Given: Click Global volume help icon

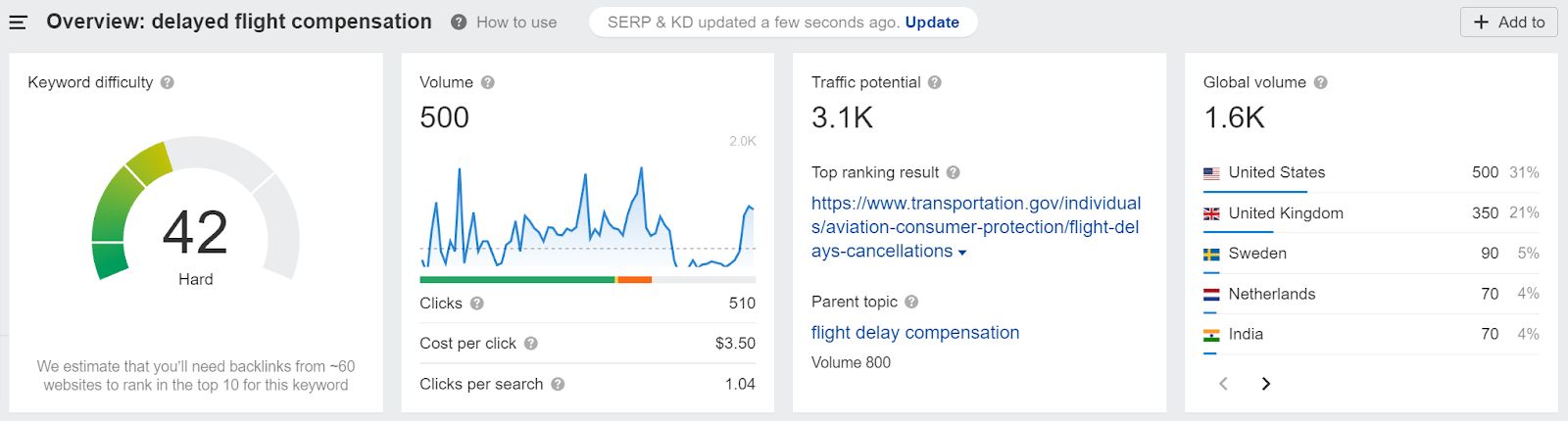Looking at the screenshot, I should coord(1321,83).
